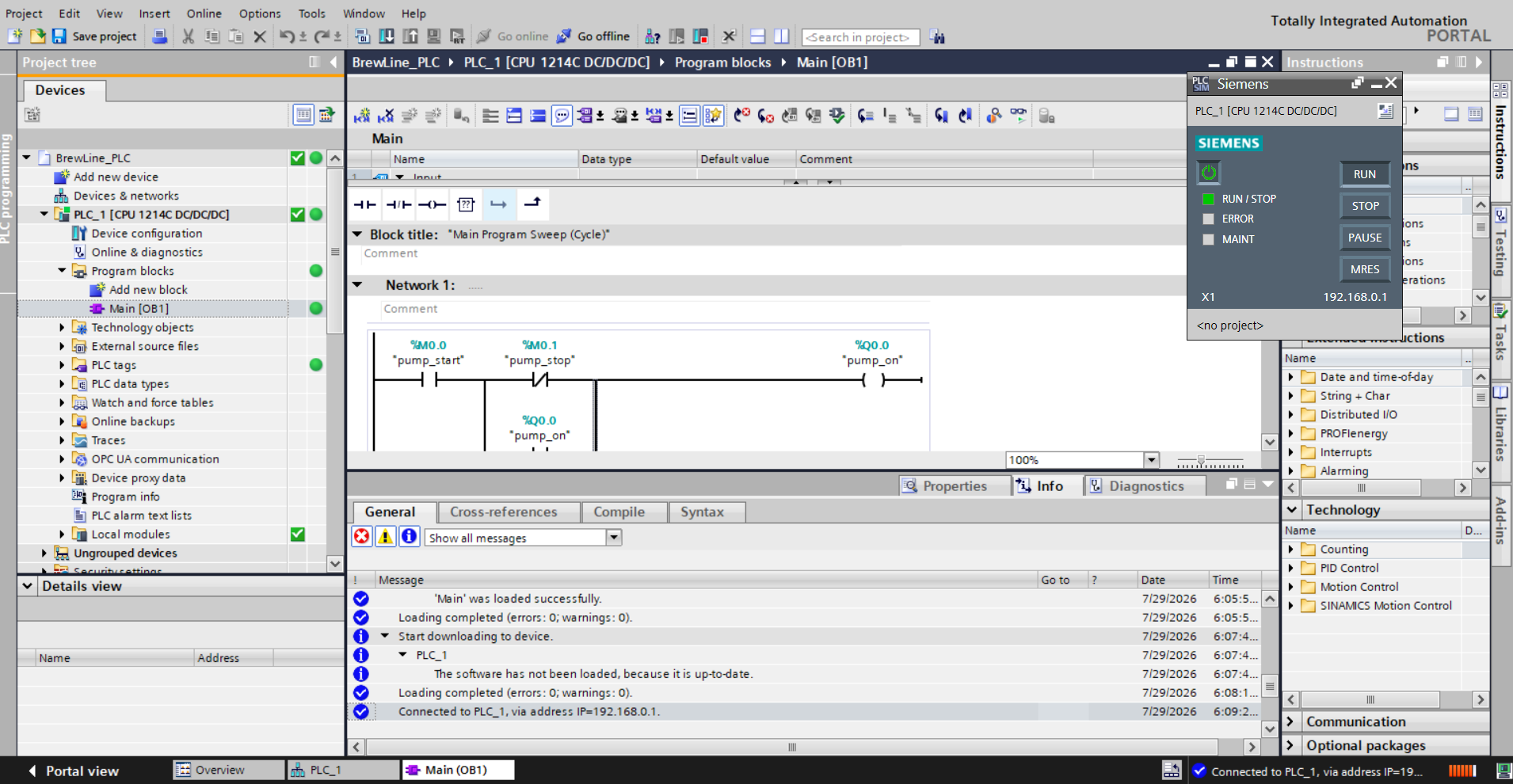The width and height of the screenshot is (1513, 784).
Task: Click the Cut scissors icon
Action: 188,36
